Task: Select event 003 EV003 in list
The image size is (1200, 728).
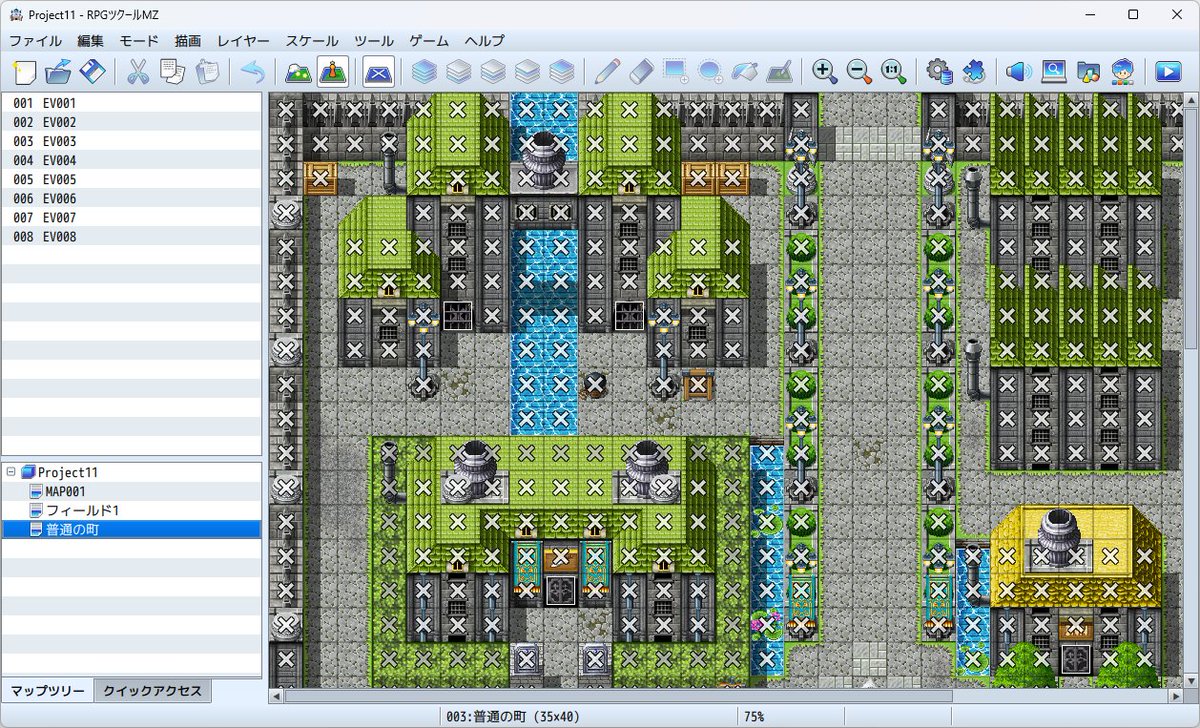Action: click(x=131, y=141)
